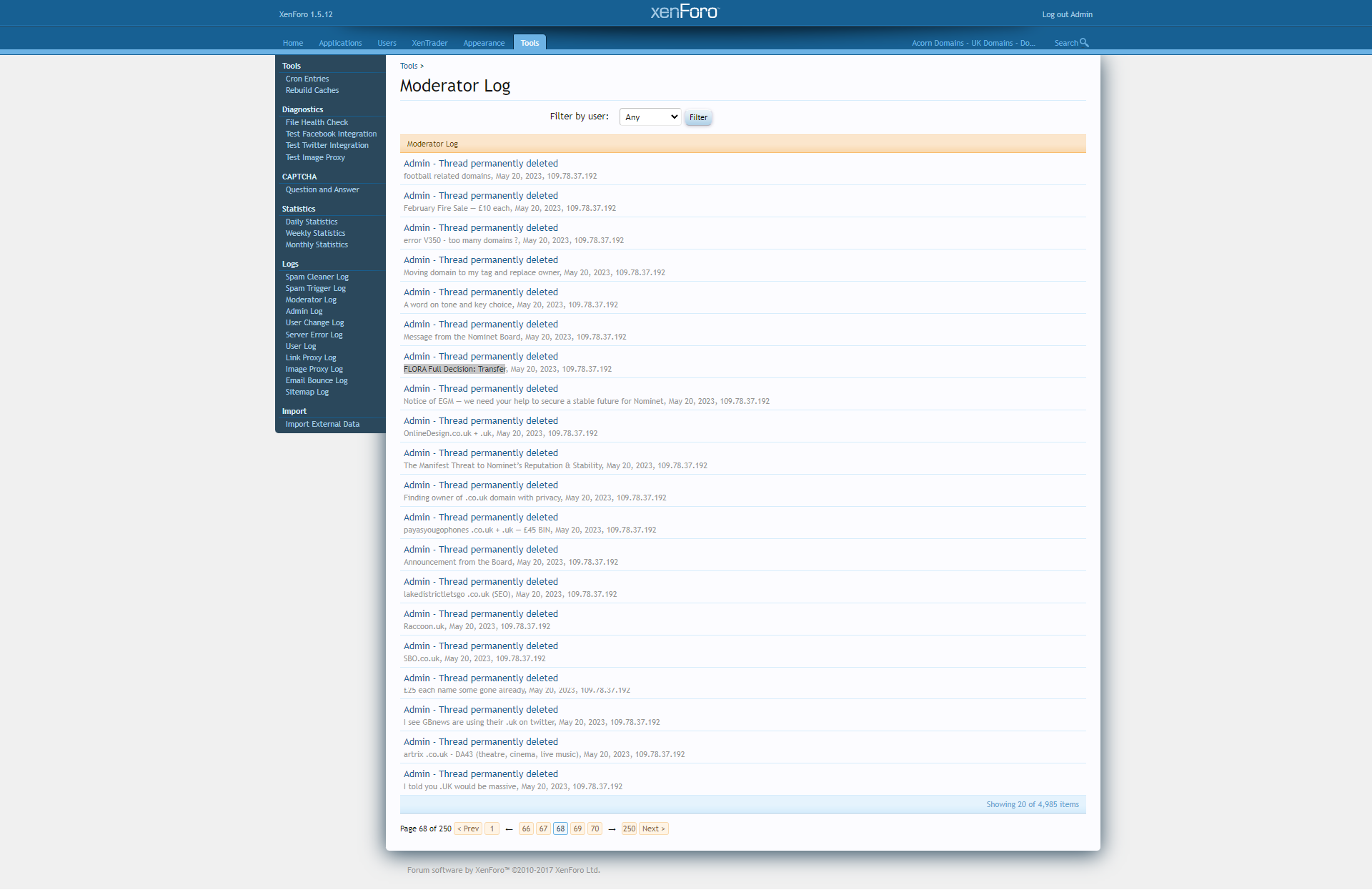Open Sitemap Log
Screen dimensions: 1372x890
tap(307, 392)
